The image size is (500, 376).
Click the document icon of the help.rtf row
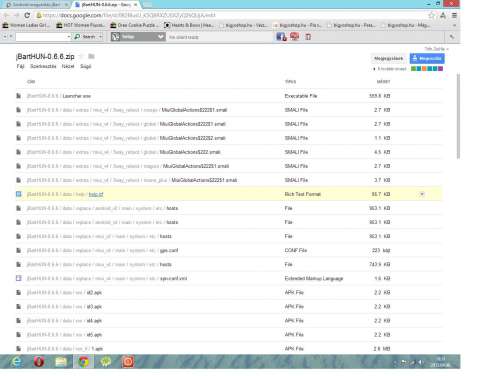pos(19,194)
